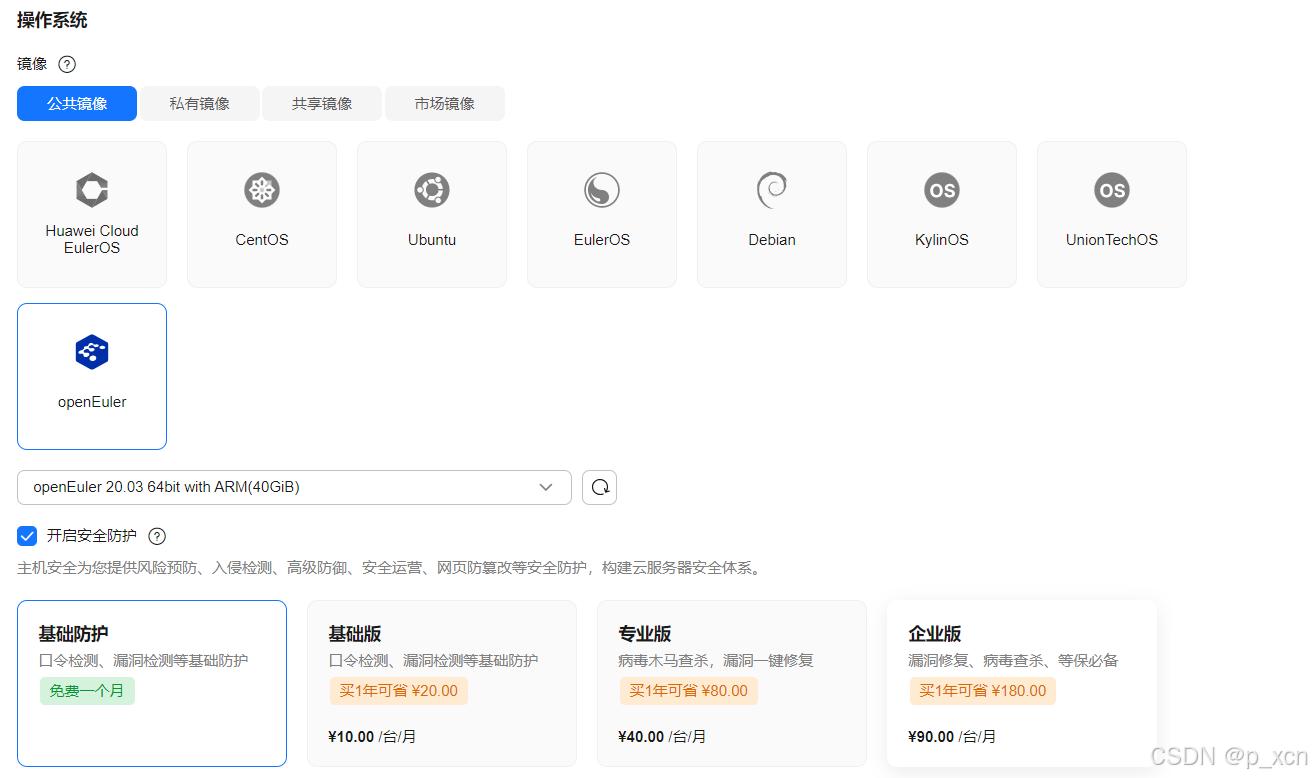The image size is (1312, 778).
Task: Uncheck 开启安全防护 checkbox
Action: click(27, 536)
